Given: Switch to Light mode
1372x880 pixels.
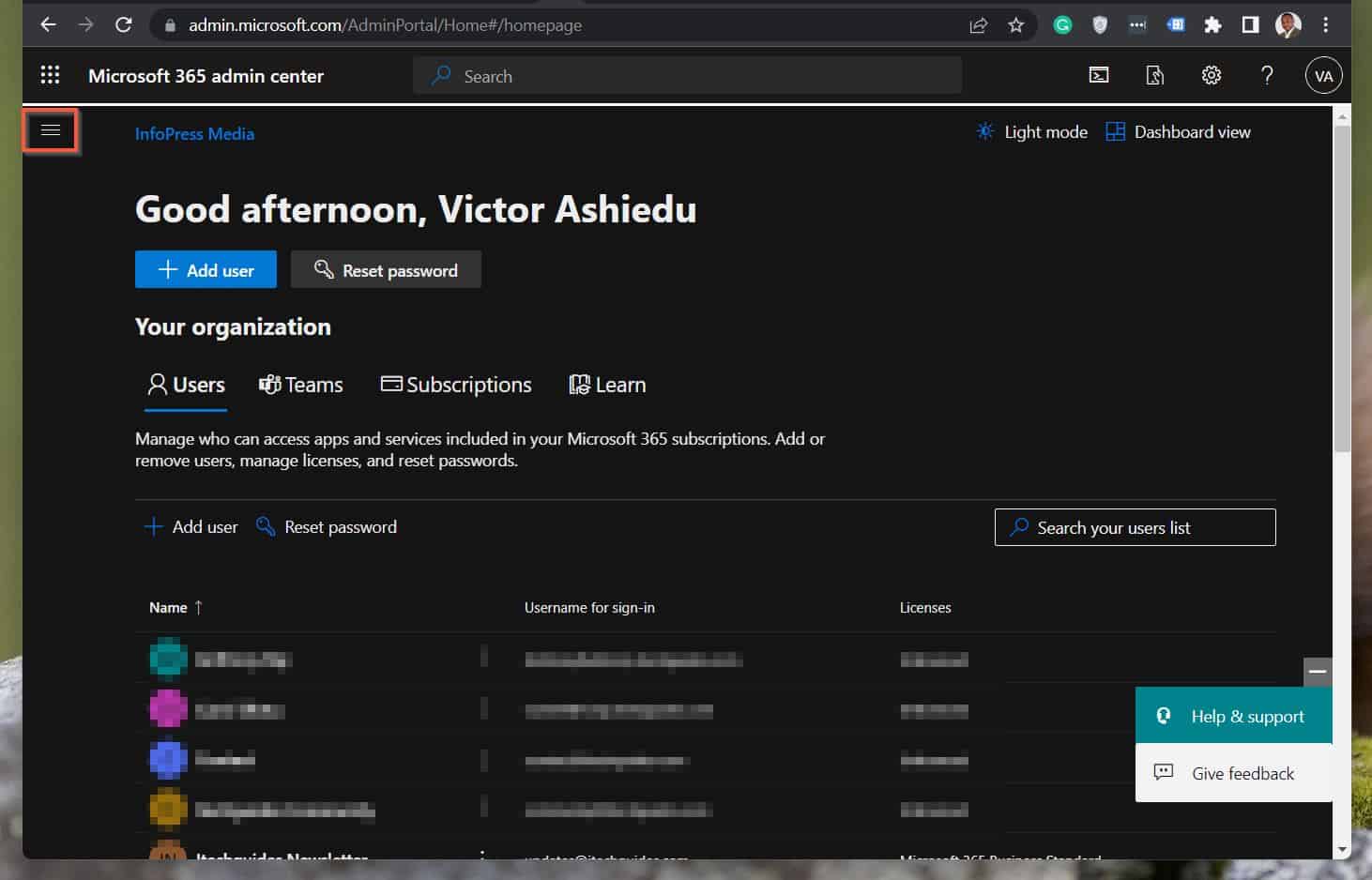Looking at the screenshot, I should pyautogui.click(x=1031, y=132).
